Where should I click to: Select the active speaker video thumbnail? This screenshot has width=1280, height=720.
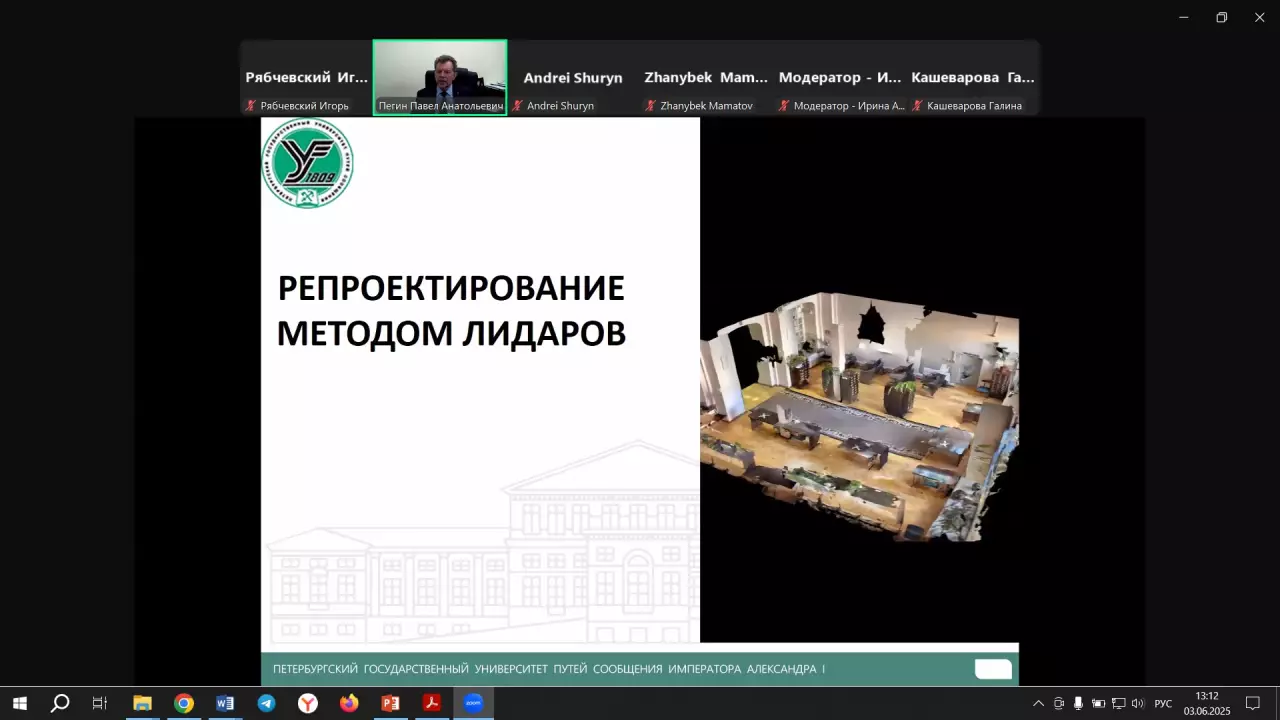point(440,77)
